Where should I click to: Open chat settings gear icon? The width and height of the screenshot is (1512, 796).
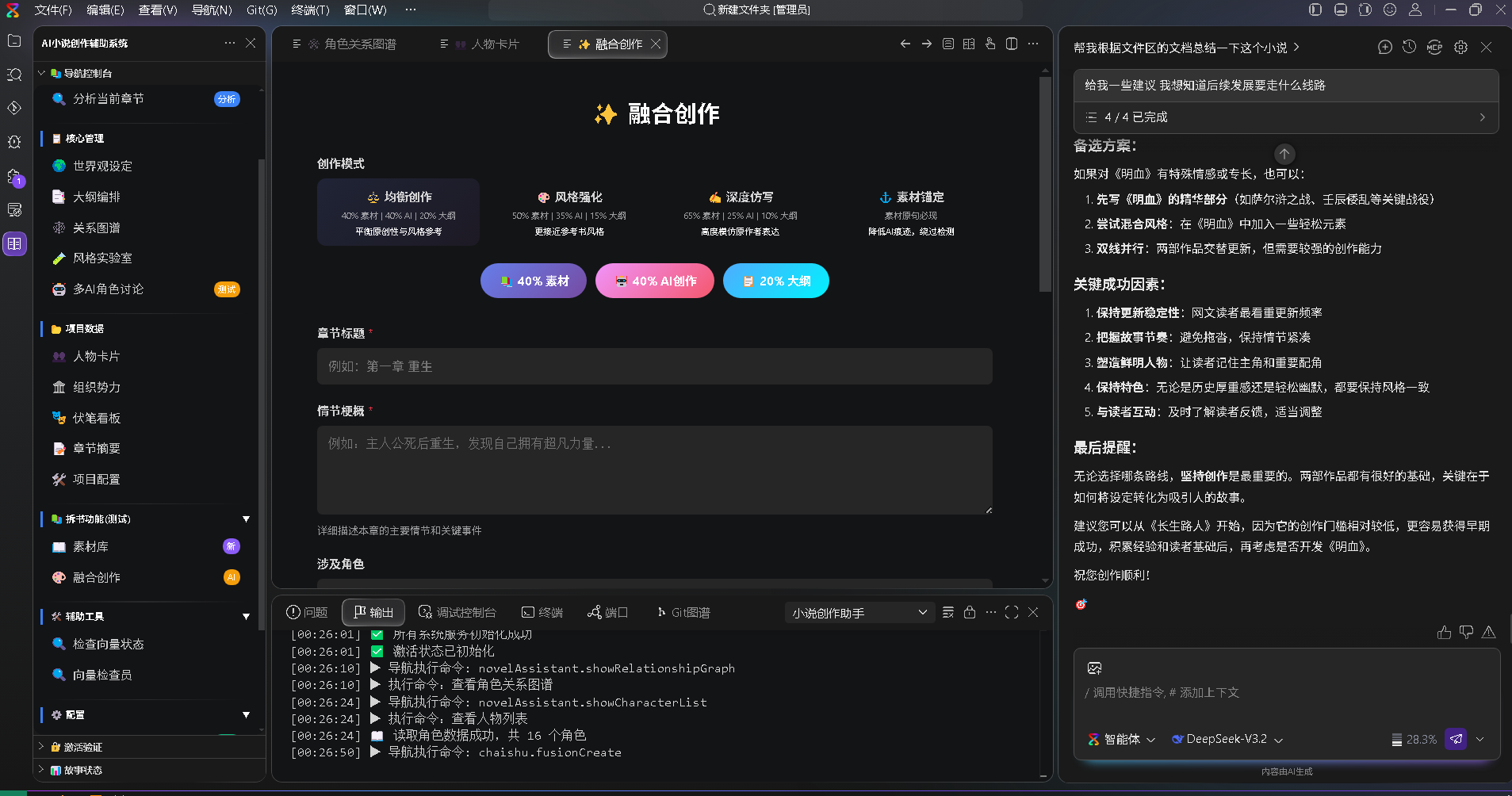1460,48
